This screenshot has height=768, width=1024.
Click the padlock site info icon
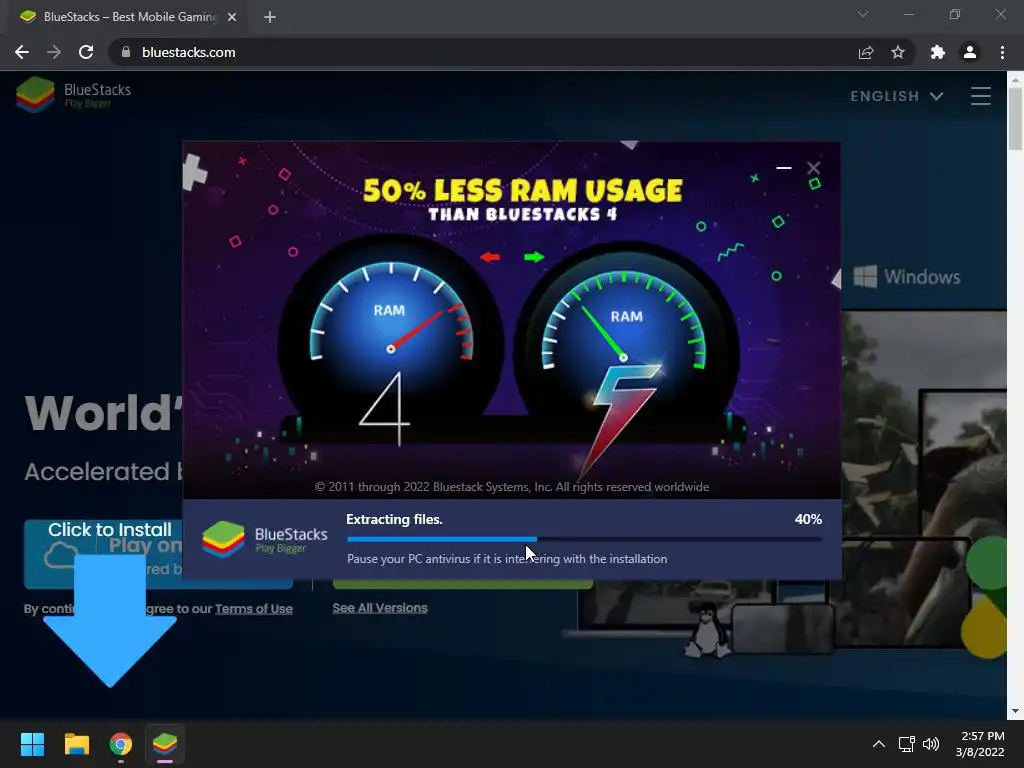(x=126, y=52)
